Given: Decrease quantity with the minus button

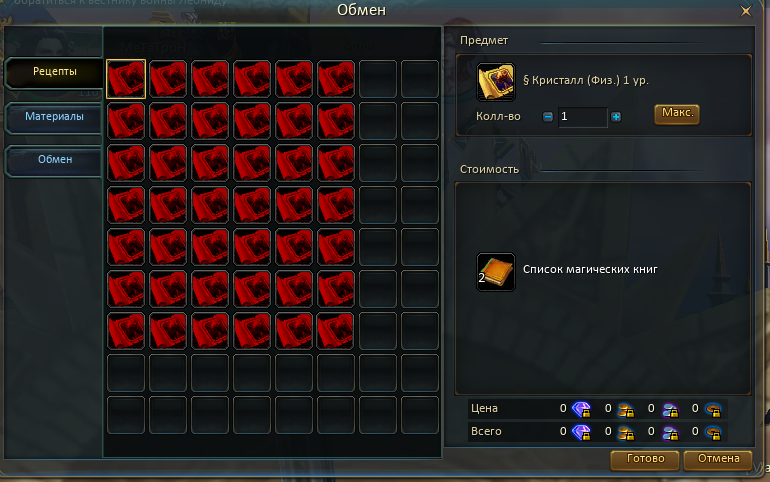Looking at the screenshot, I should coord(548,117).
